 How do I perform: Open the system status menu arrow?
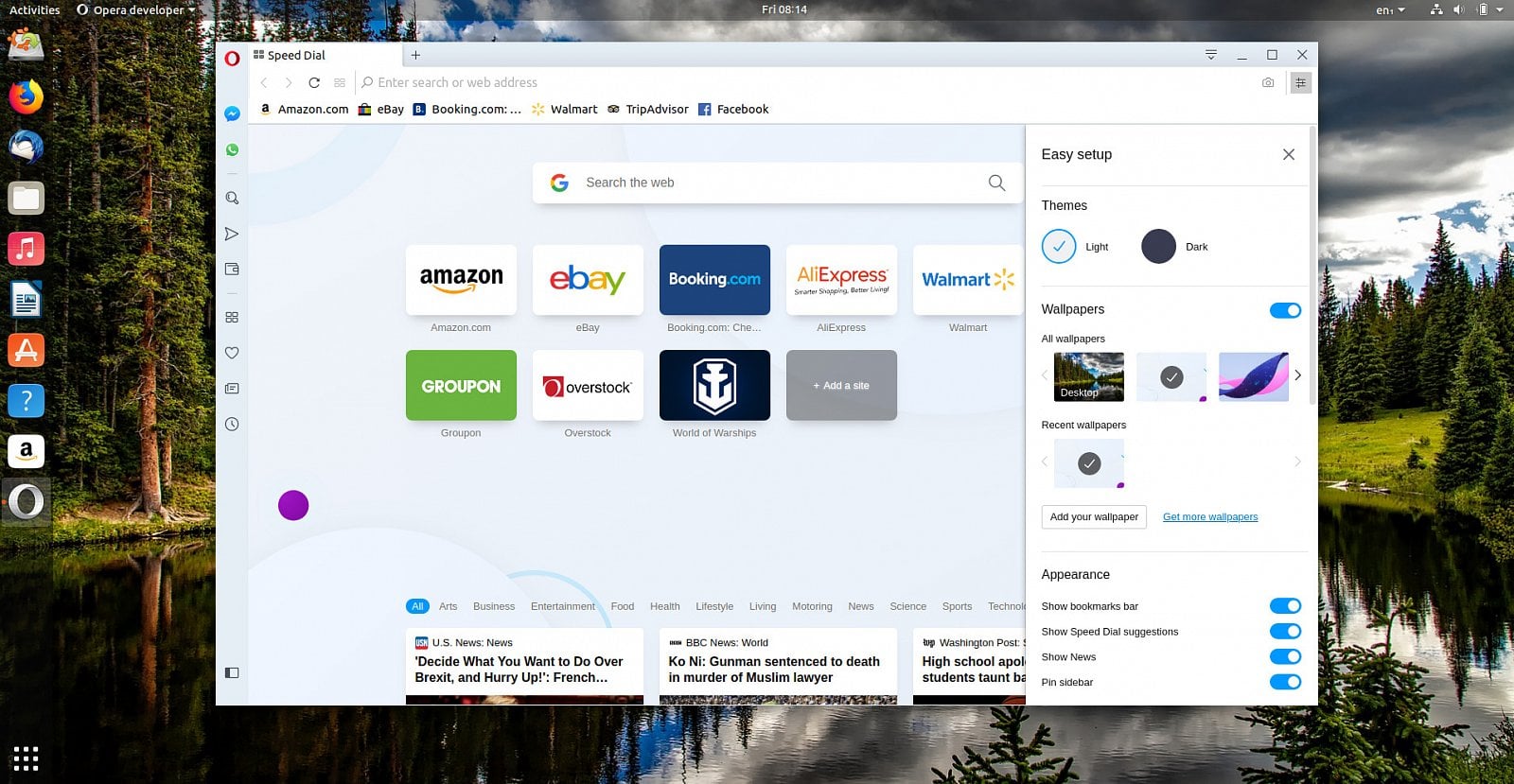coord(1500,9)
